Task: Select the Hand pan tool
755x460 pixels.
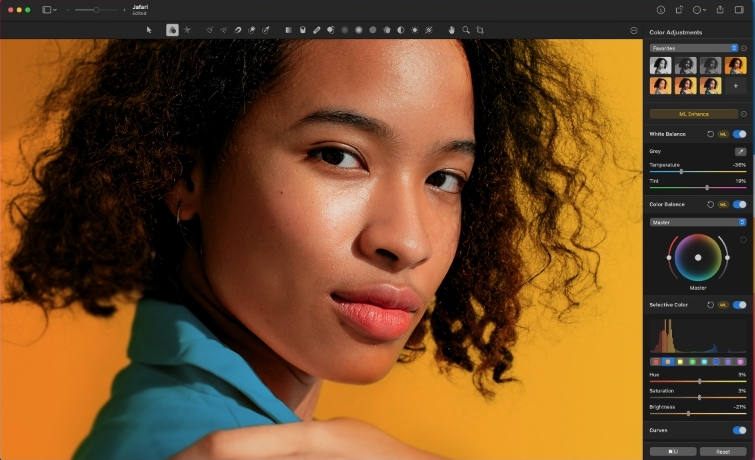Action: [452, 30]
